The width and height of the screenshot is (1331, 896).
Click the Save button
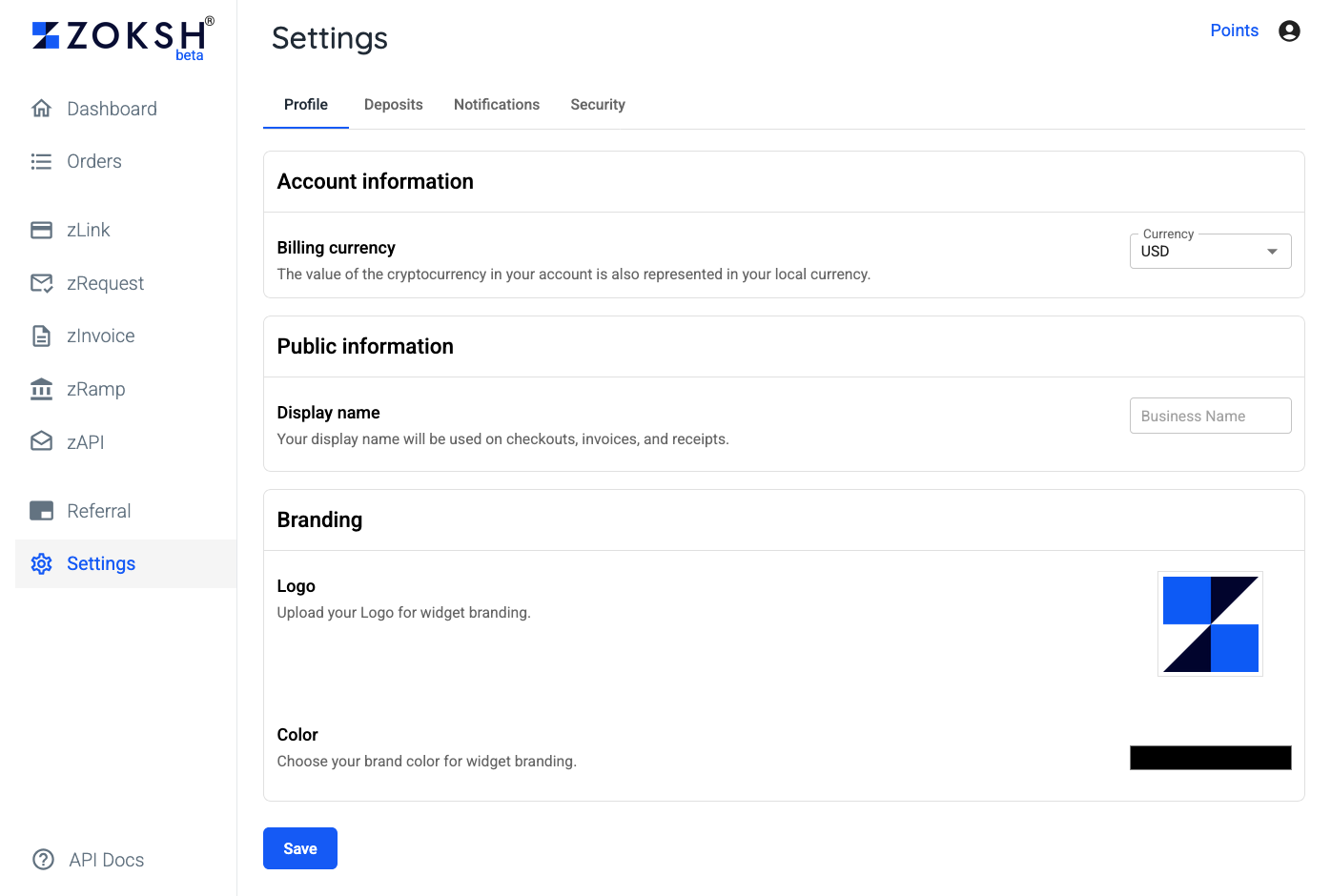click(300, 848)
